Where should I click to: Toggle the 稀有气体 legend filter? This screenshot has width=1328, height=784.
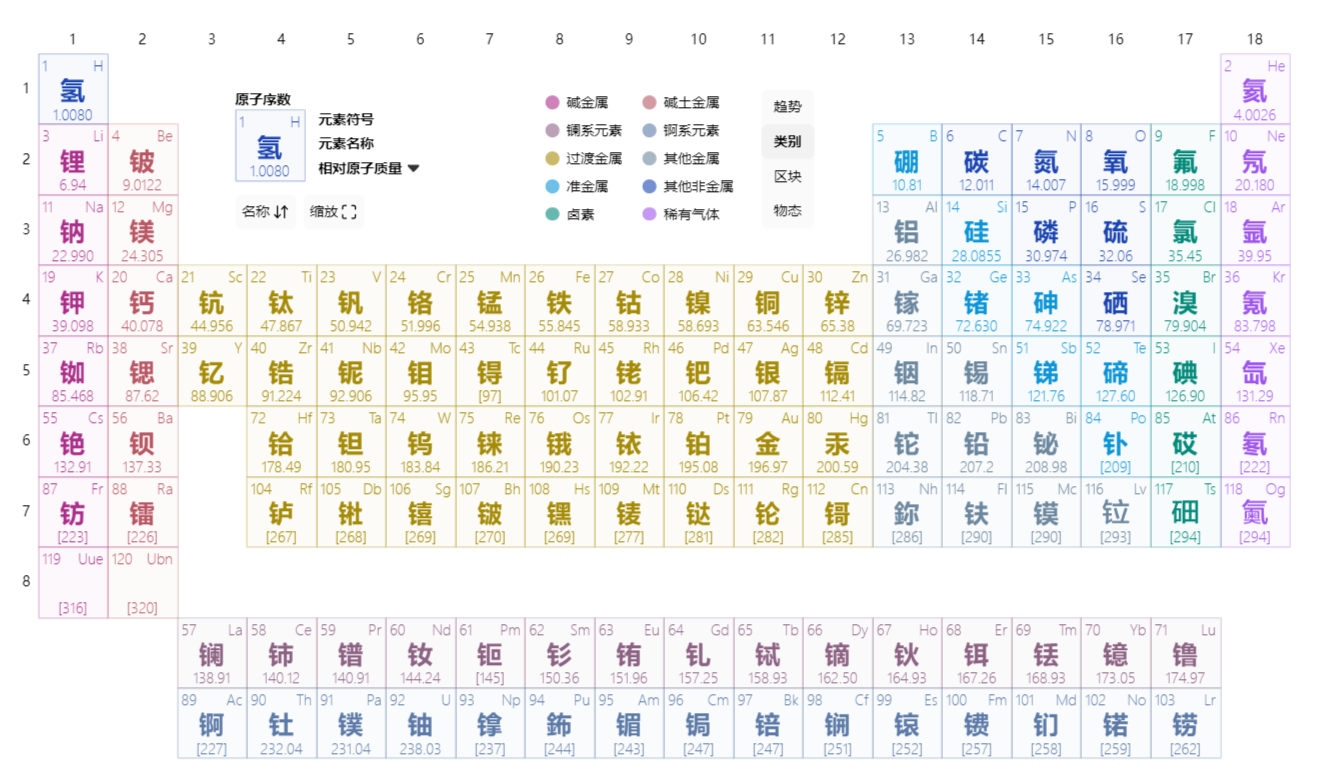click(680, 215)
